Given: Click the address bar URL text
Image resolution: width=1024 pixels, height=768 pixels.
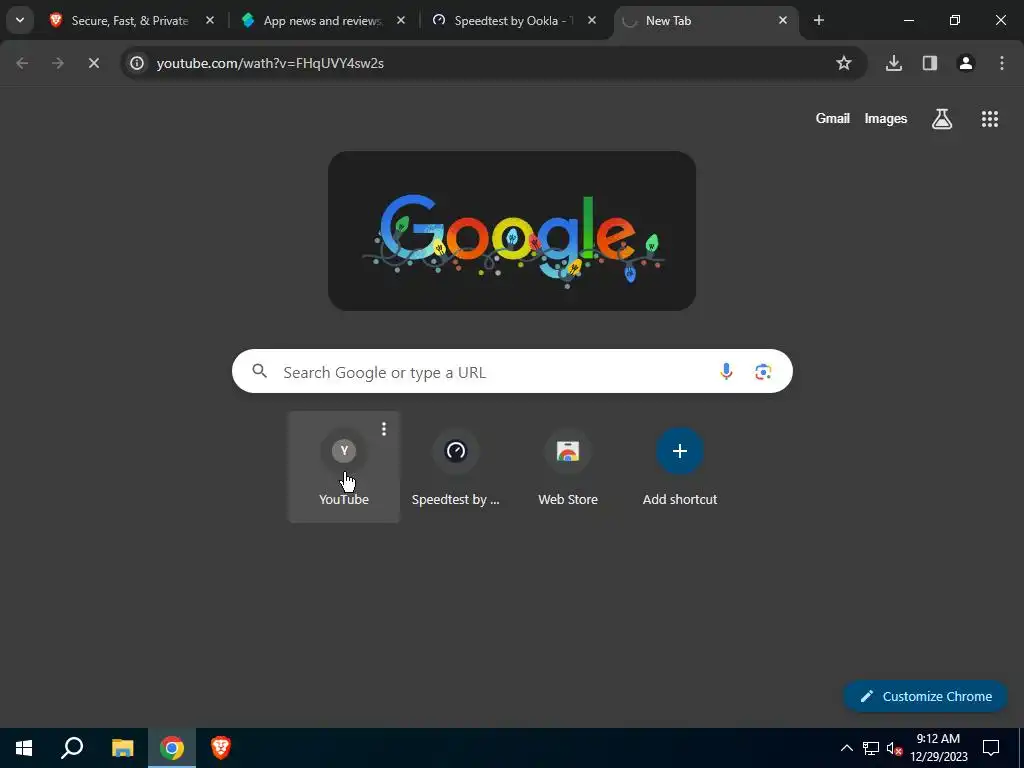Looking at the screenshot, I should tap(270, 63).
